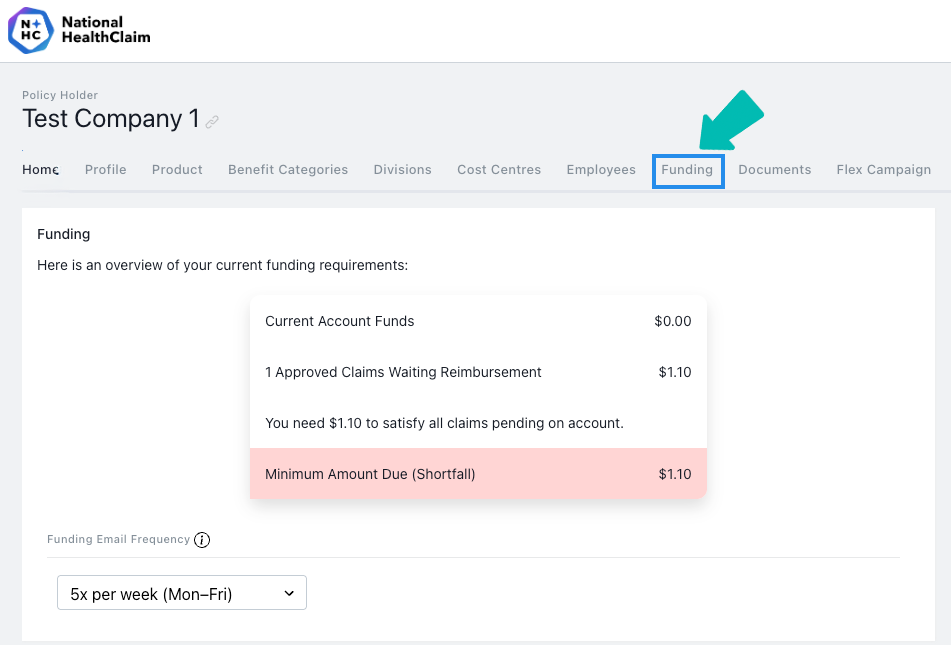
Task: View the Cost Centres tab
Action: (x=499, y=170)
